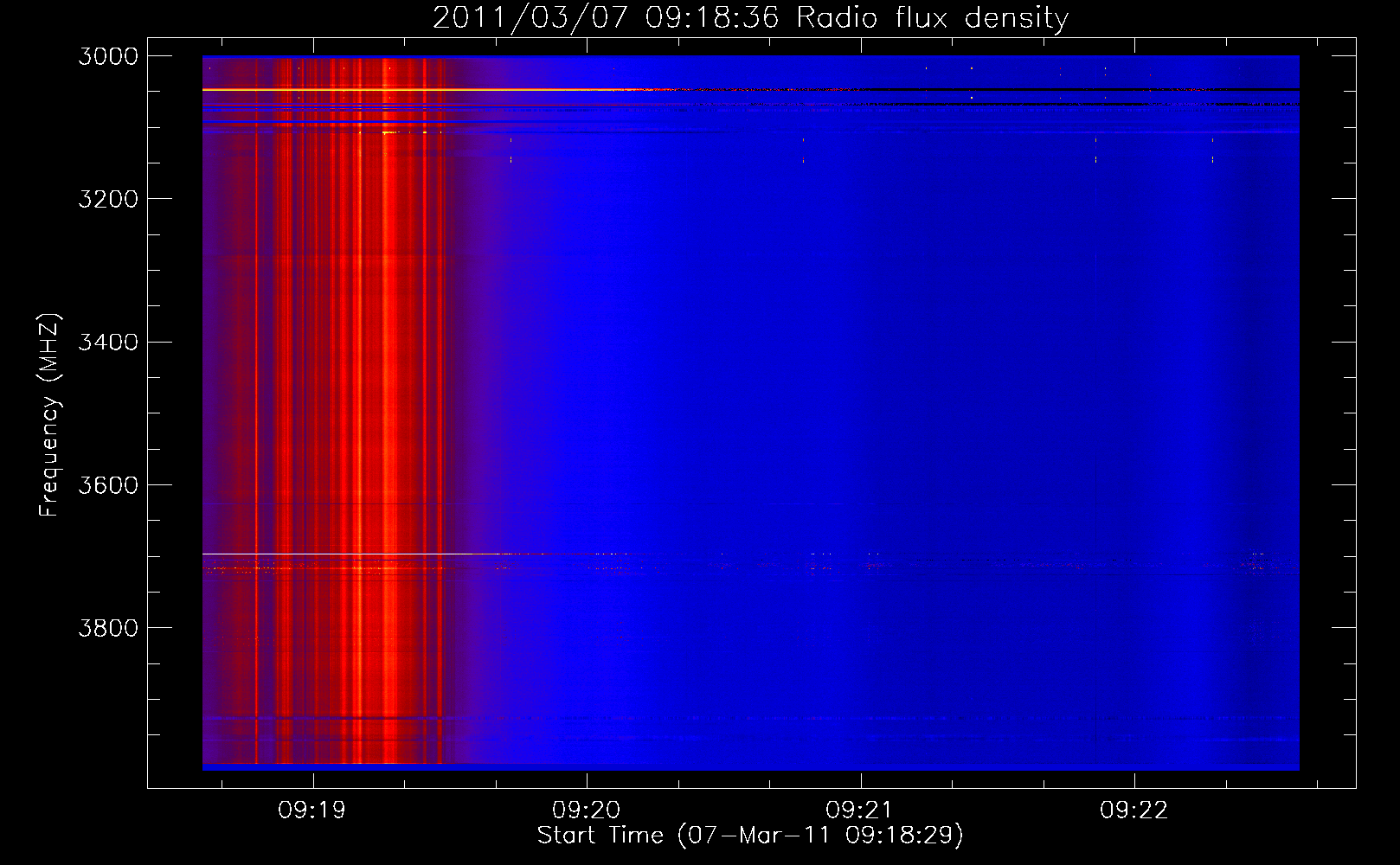1400x865 pixels.
Task: Click the 3600 frequency tick label
Action: [x=108, y=485]
